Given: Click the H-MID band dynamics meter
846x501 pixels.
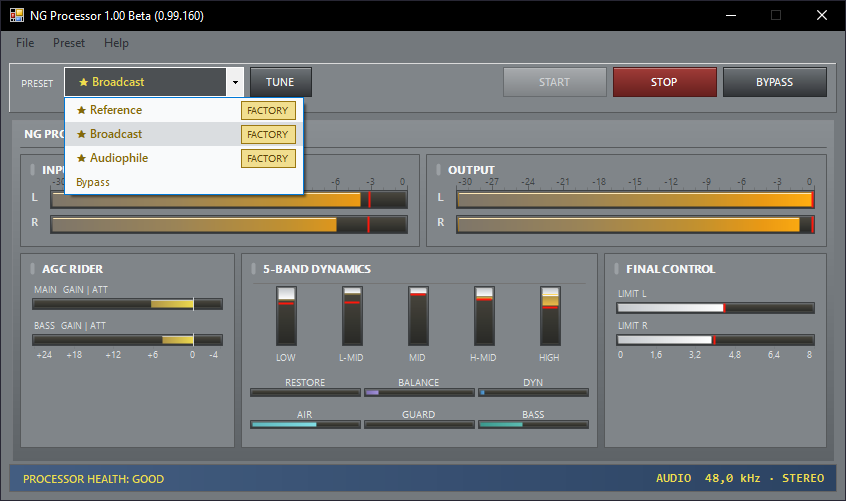Looking at the screenshot, I should (x=484, y=316).
